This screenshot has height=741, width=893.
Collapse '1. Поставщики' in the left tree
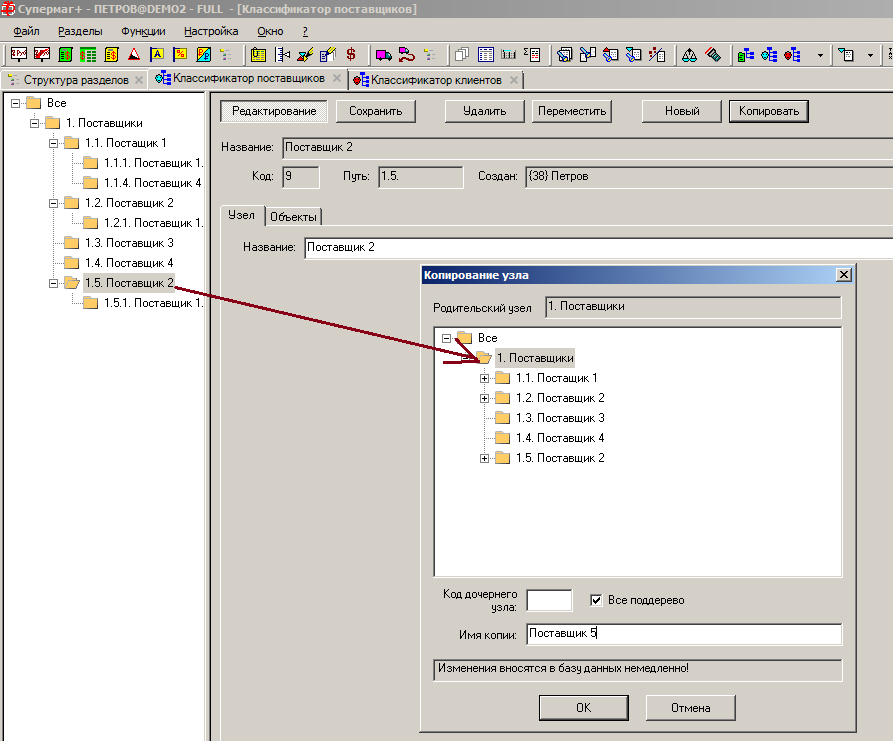pyautogui.click(x=34, y=123)
